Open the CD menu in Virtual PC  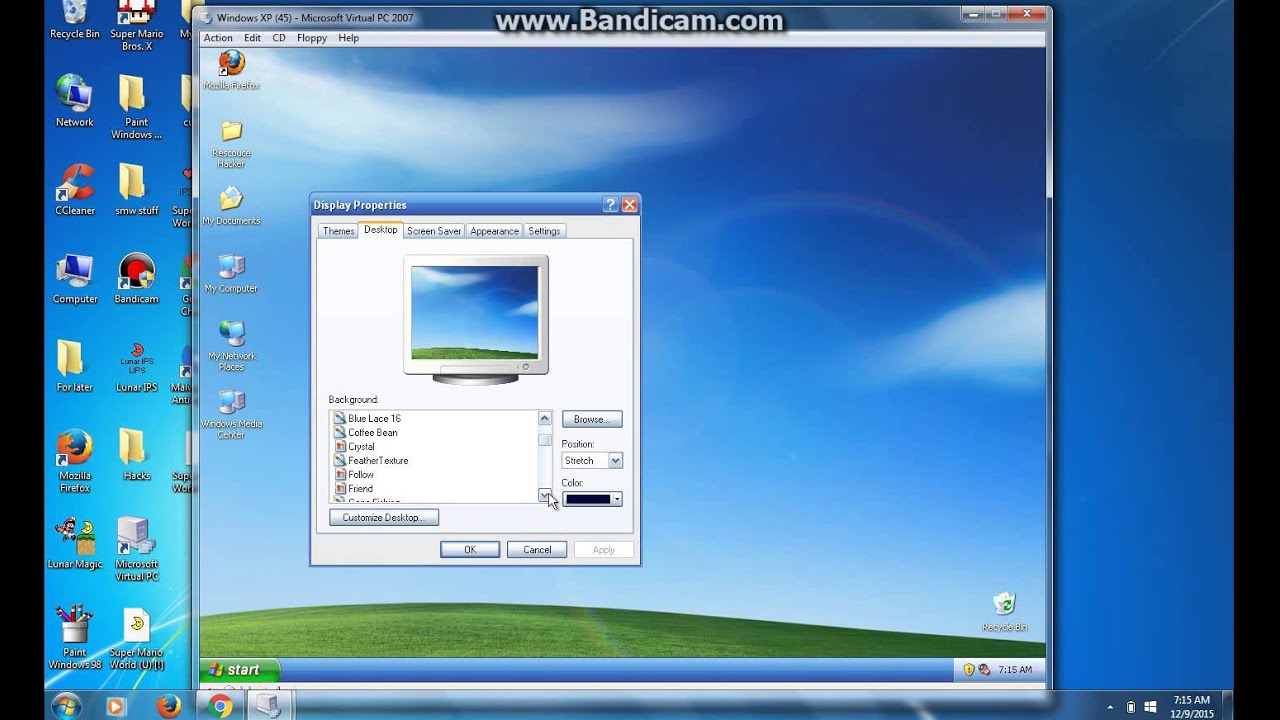[x=279, y=38]
